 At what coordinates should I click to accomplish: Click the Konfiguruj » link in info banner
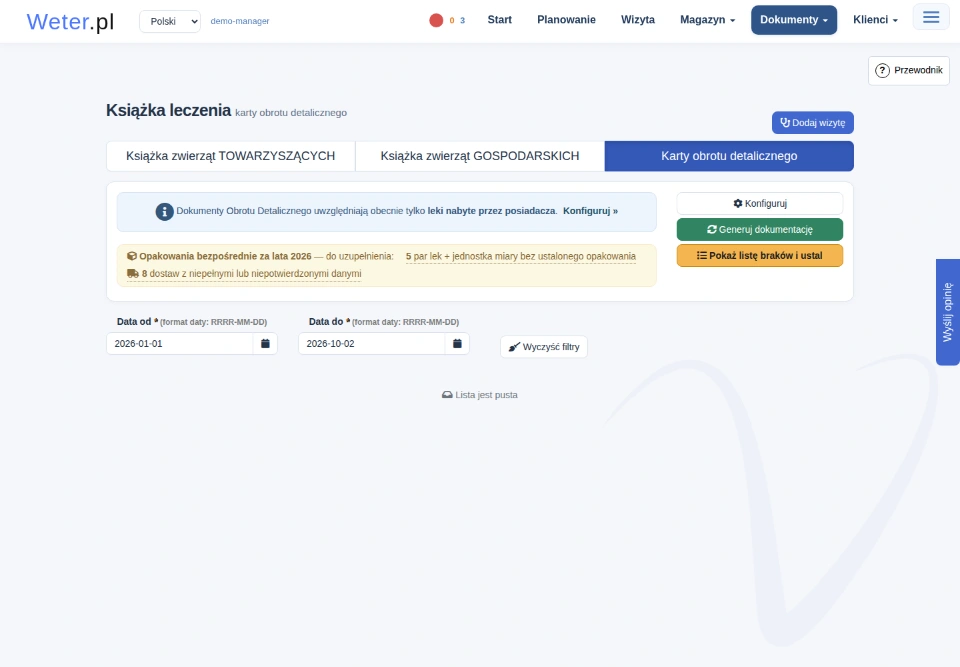pos(590,211)
